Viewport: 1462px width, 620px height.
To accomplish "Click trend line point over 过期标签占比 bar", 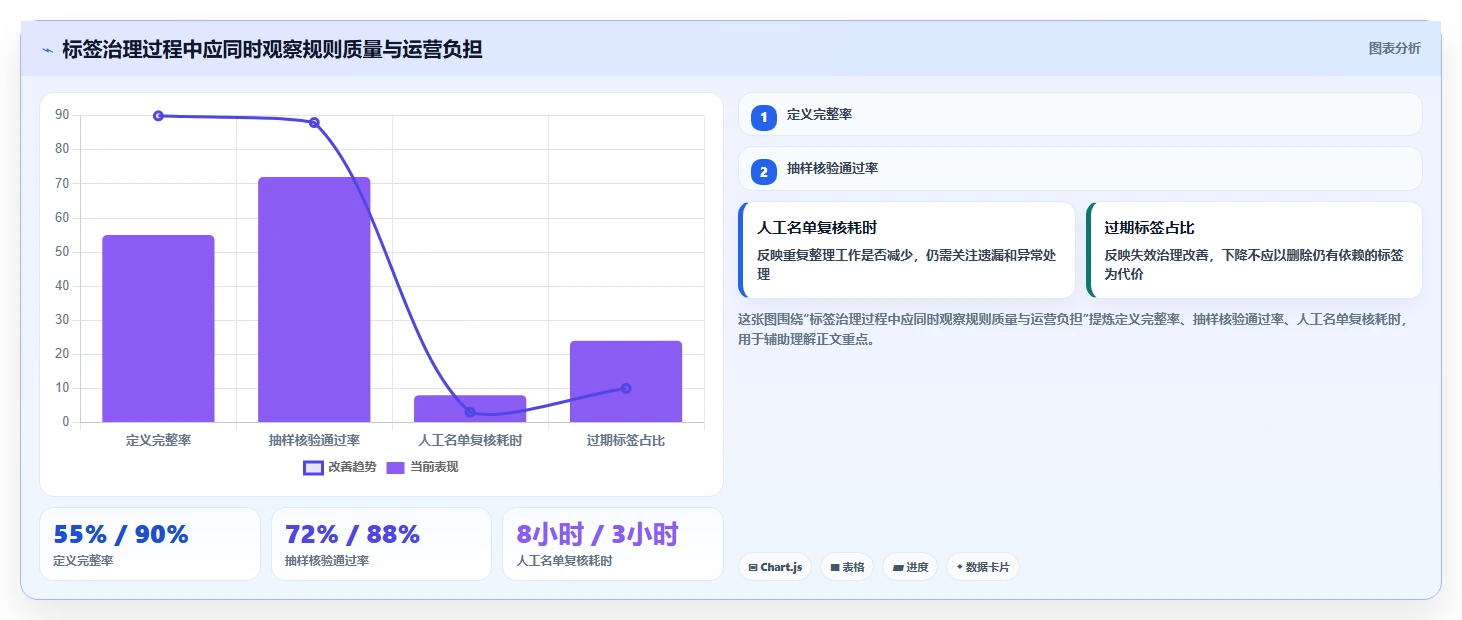I will point(626,388).
